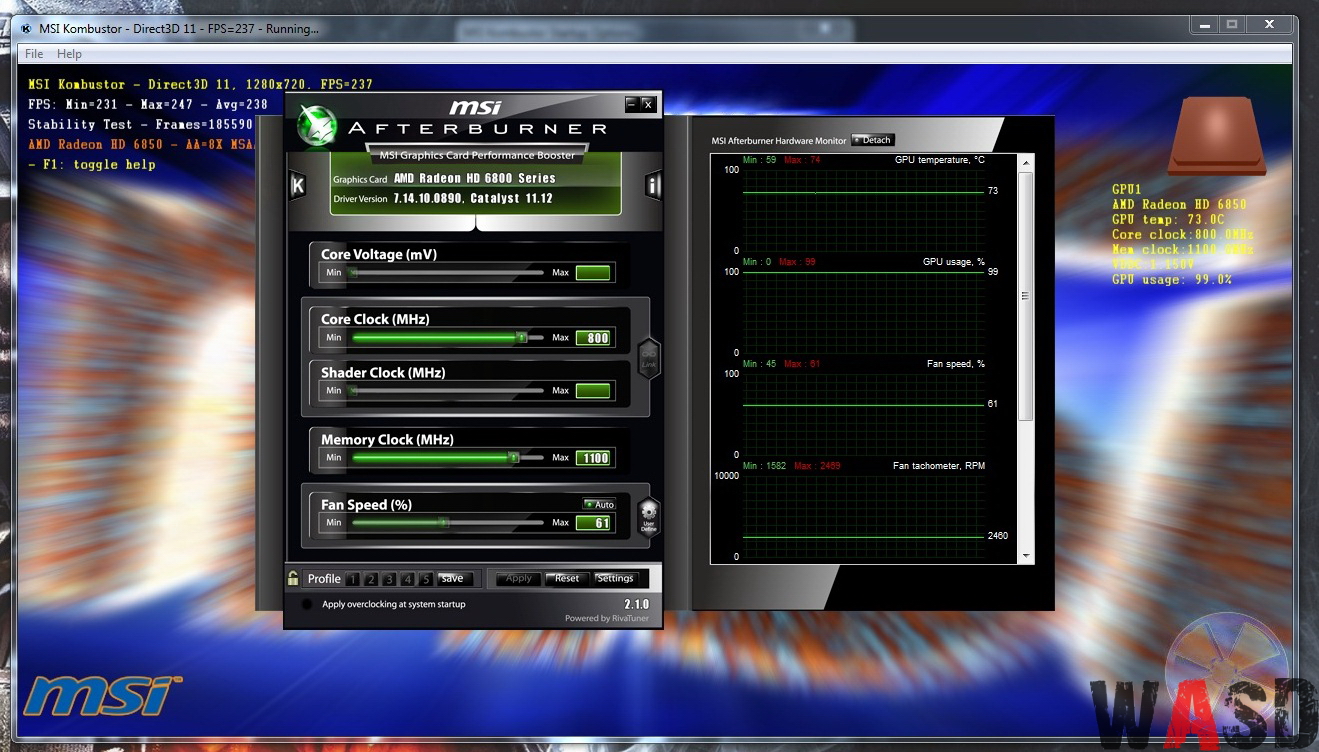Click the 'Memory Clock (MHz)' label
The height and width of the screenshot is (752, 1319).
tap(387, 439)
